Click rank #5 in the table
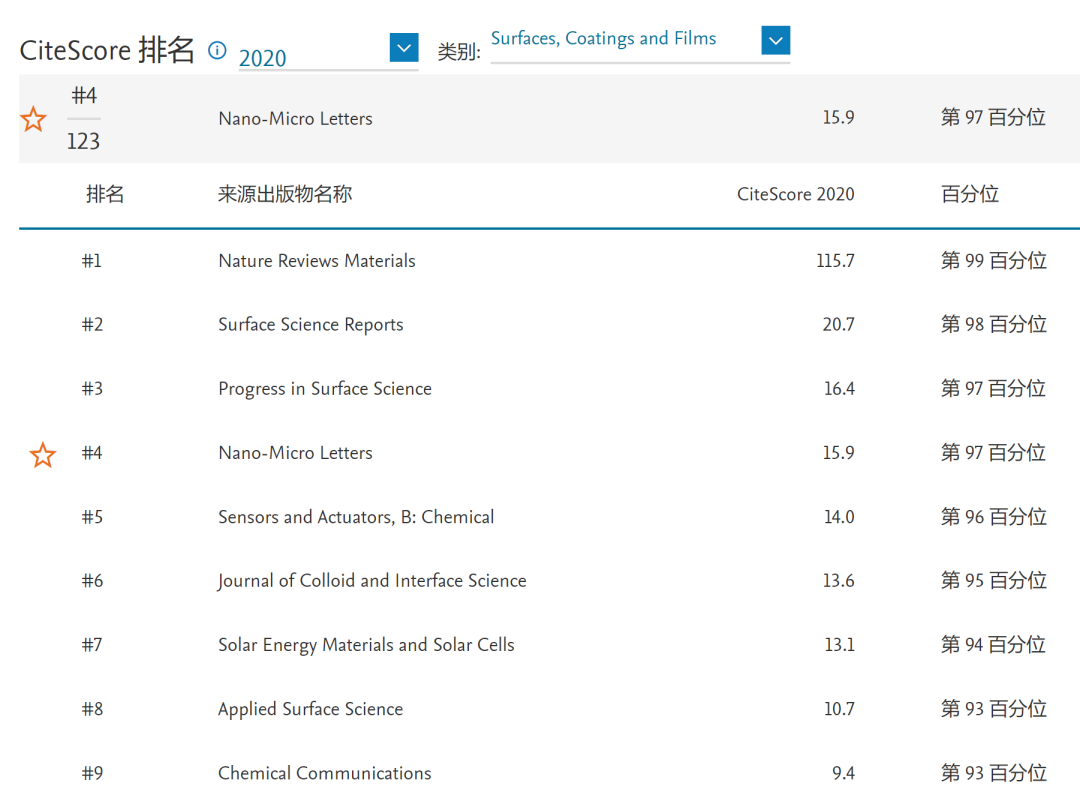The height and width of the screenshot is (807, 1080). click(x=92, y=516)
